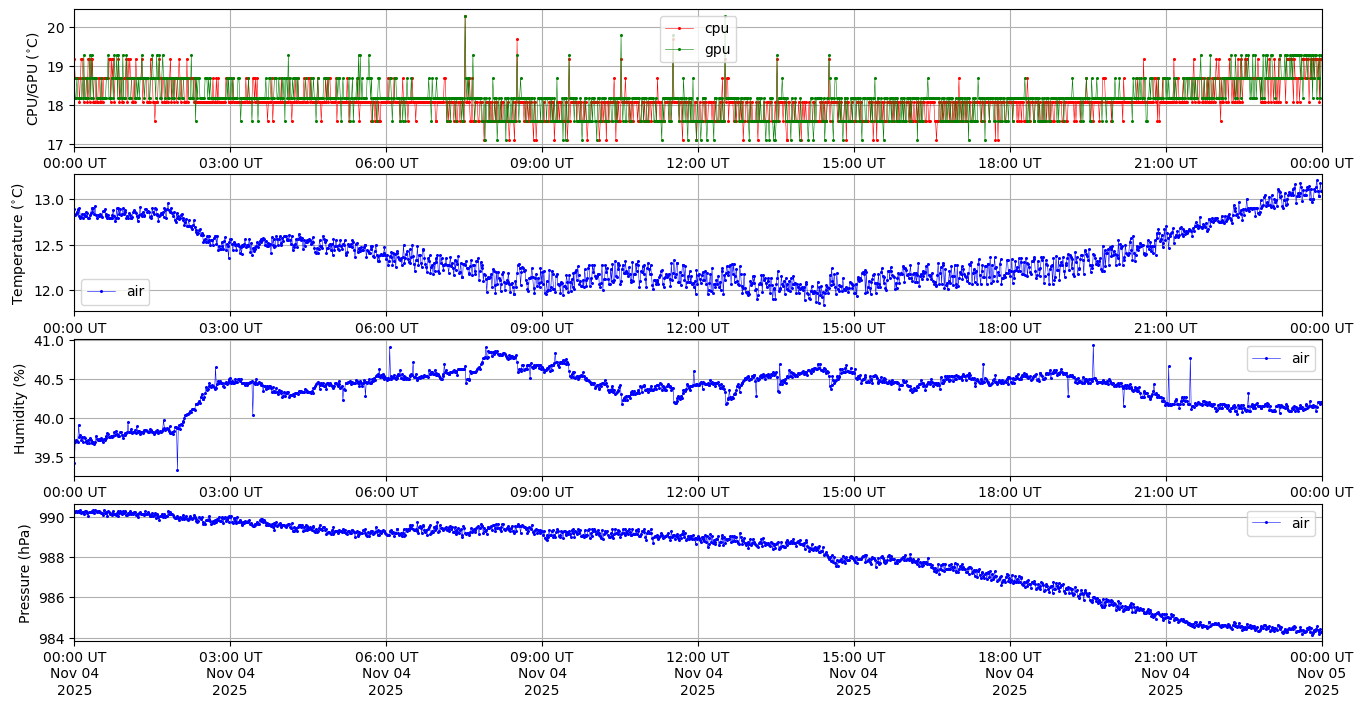1363x707 pixels.
Task: Click the Temperature (°C) y-axis label
Action: click(x=17, y=244)
